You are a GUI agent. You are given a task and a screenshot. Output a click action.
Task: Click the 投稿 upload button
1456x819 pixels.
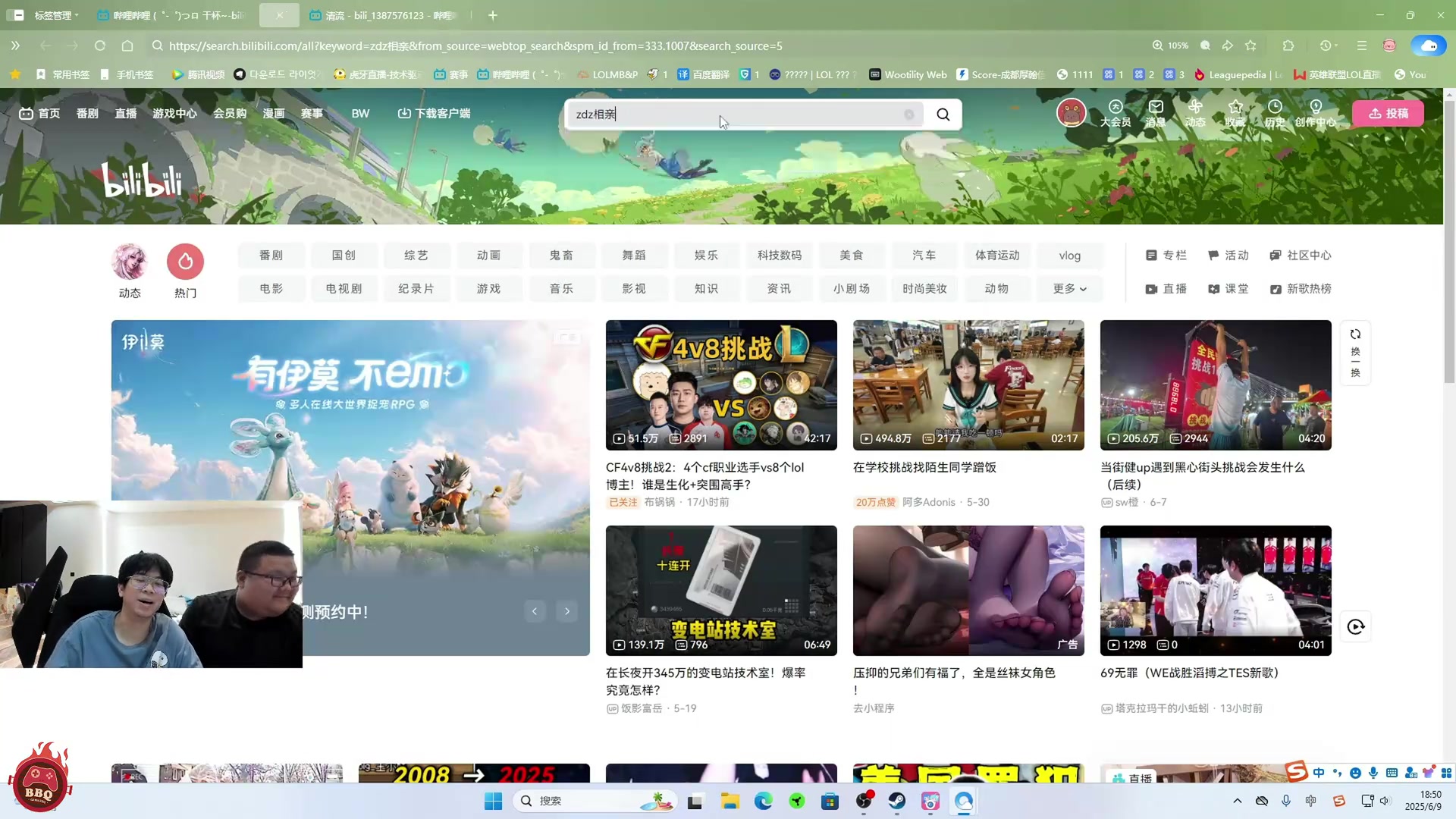tap(1388, 113)
